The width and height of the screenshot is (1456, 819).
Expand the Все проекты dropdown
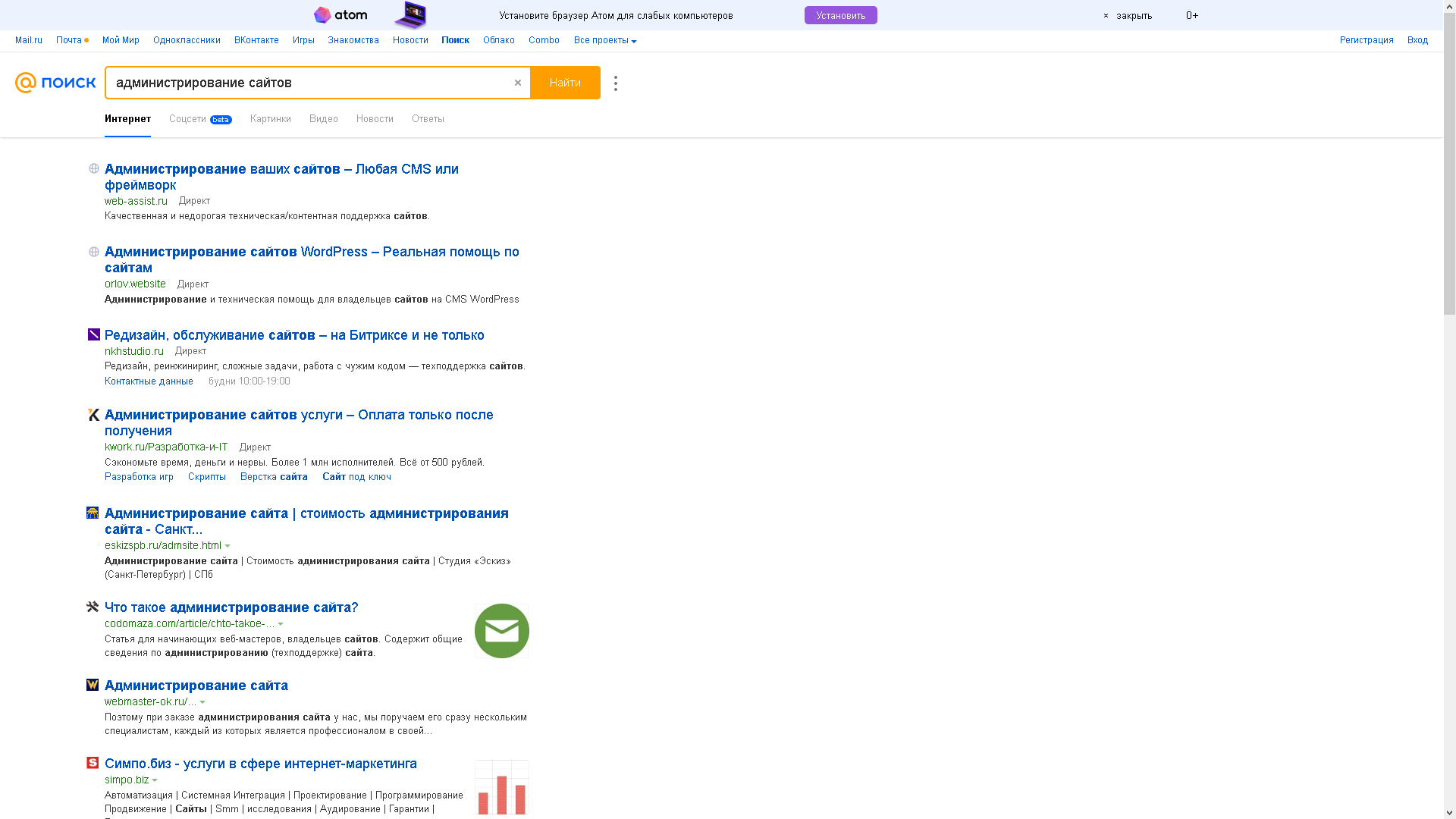(605, 40)
